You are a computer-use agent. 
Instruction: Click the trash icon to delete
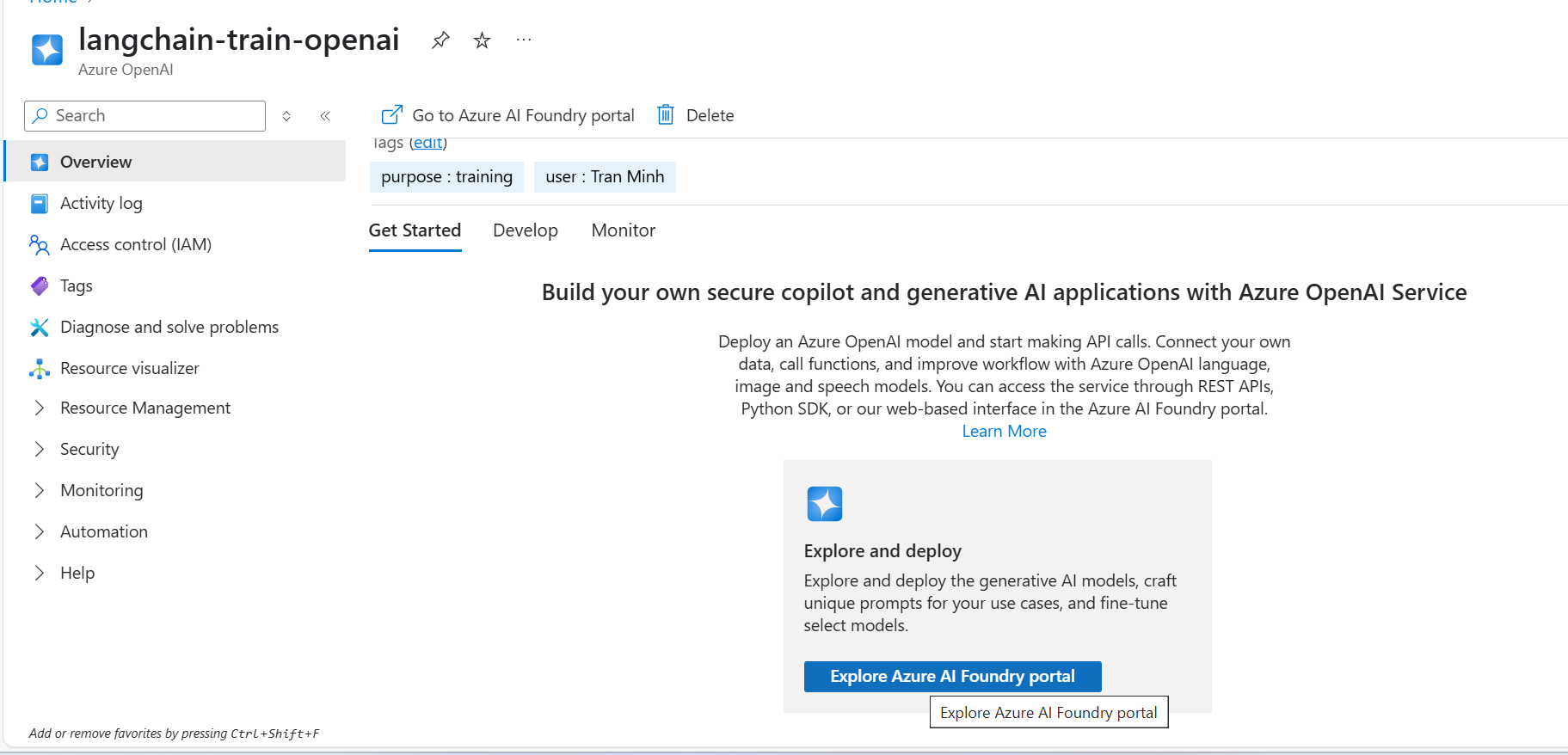666,115
